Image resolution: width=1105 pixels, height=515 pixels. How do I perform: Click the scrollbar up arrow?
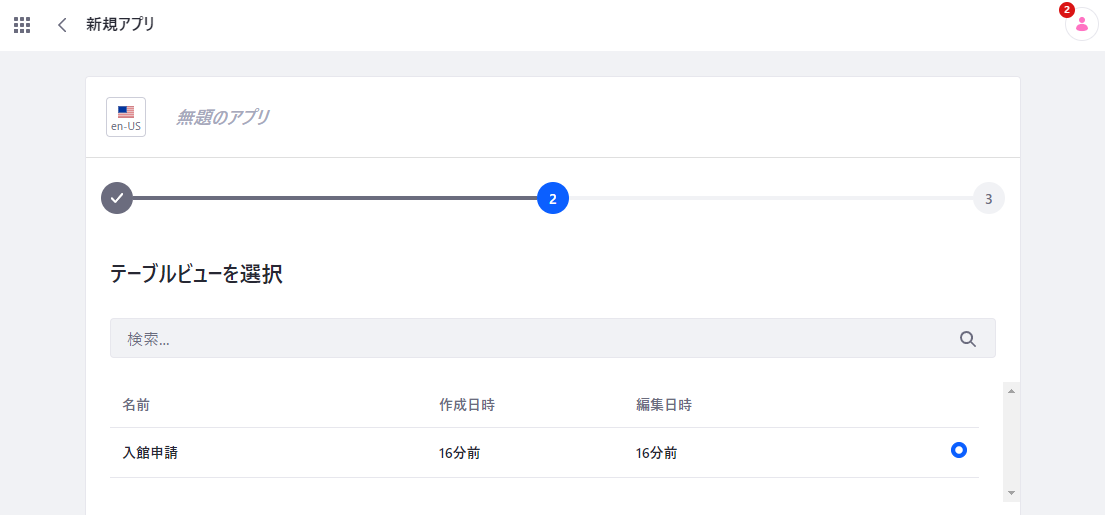point(1011,391)
